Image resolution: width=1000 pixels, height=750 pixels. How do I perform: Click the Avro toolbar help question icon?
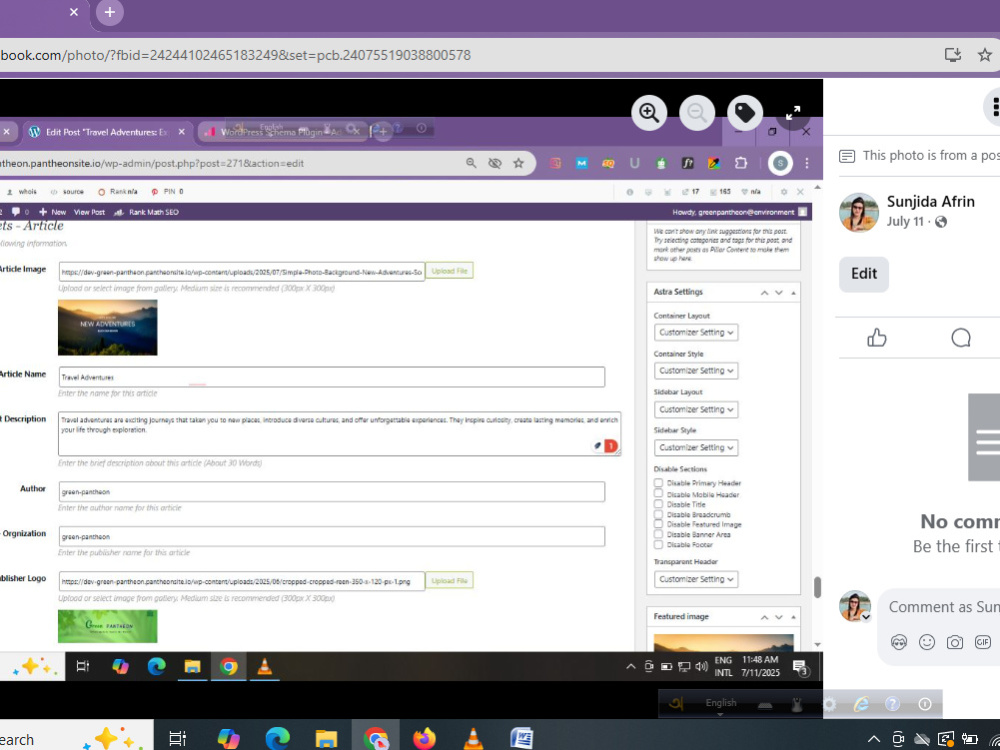[892, 704]
